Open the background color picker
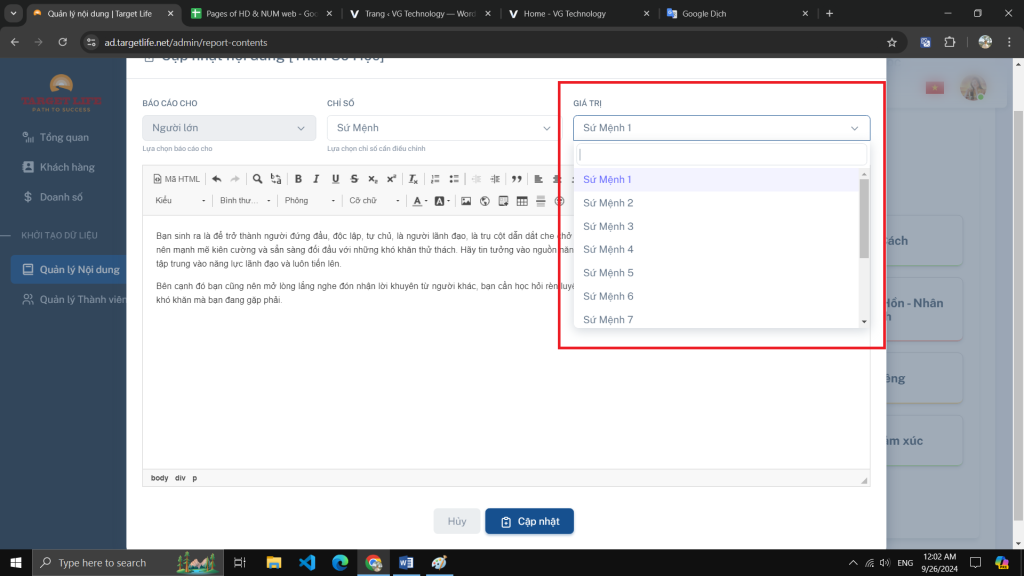Image resolution: width=1024 pixels, height=576 pixels. point(442,201)
